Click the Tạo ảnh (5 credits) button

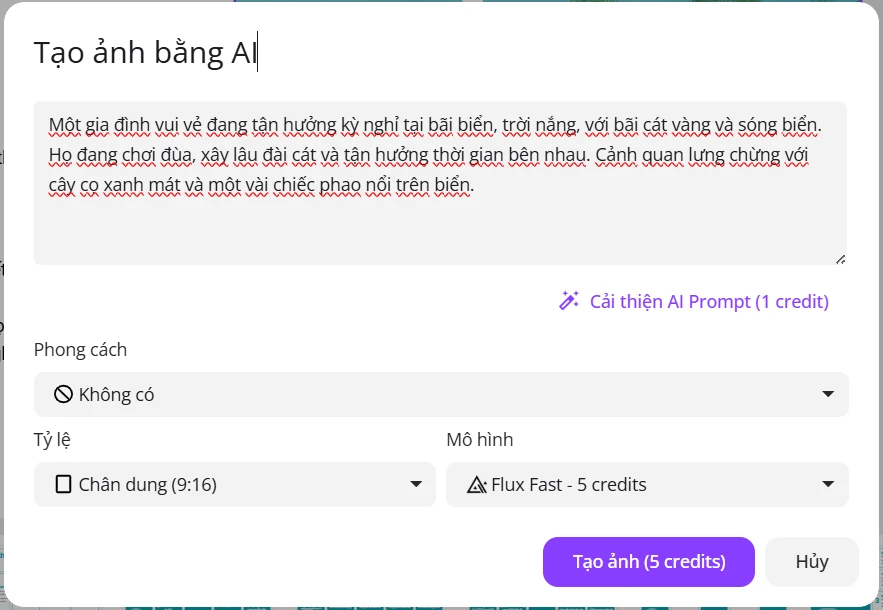tap(649, 562)
